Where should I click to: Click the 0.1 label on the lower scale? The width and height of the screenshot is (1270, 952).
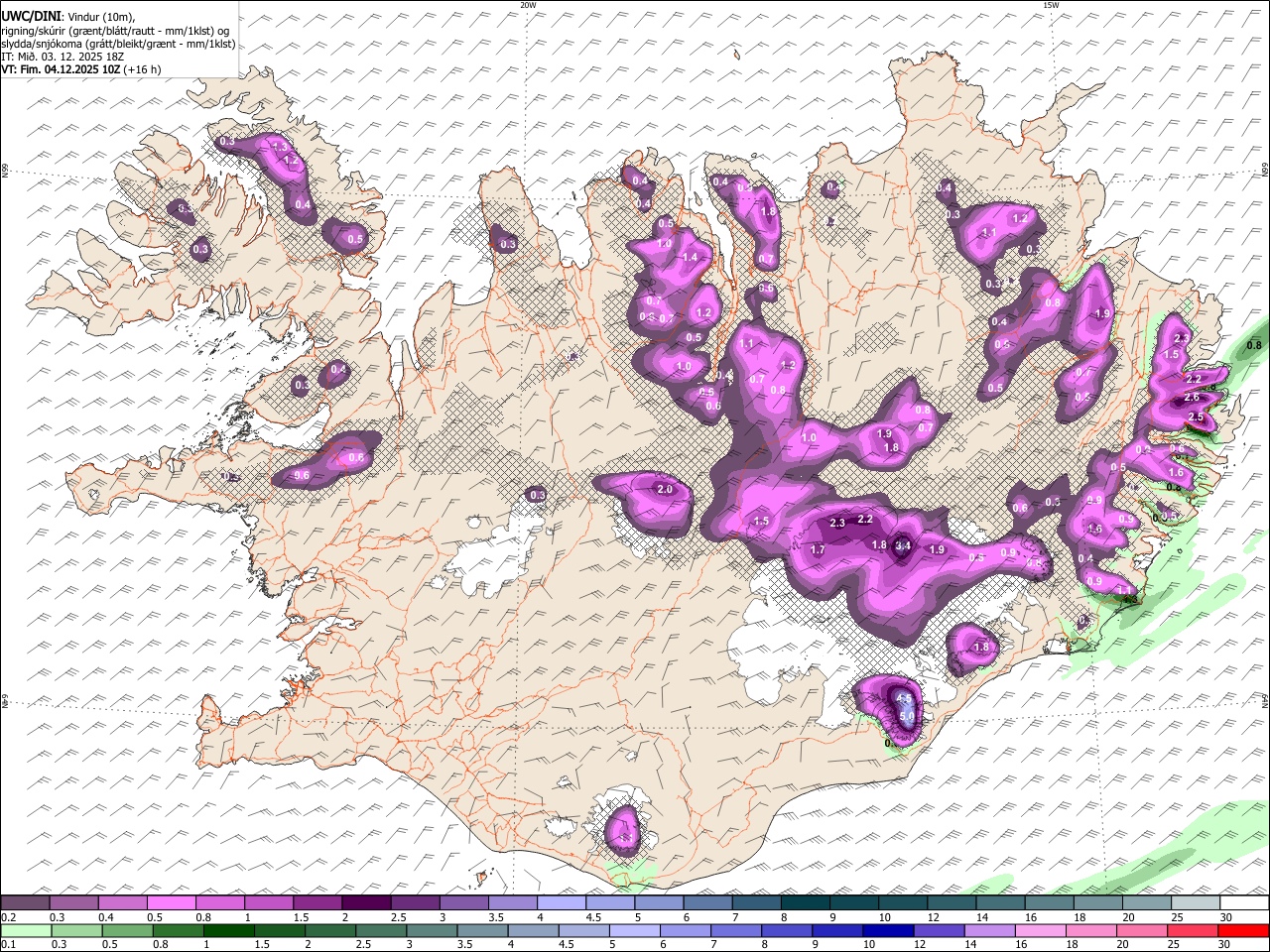tap(8, 944)
